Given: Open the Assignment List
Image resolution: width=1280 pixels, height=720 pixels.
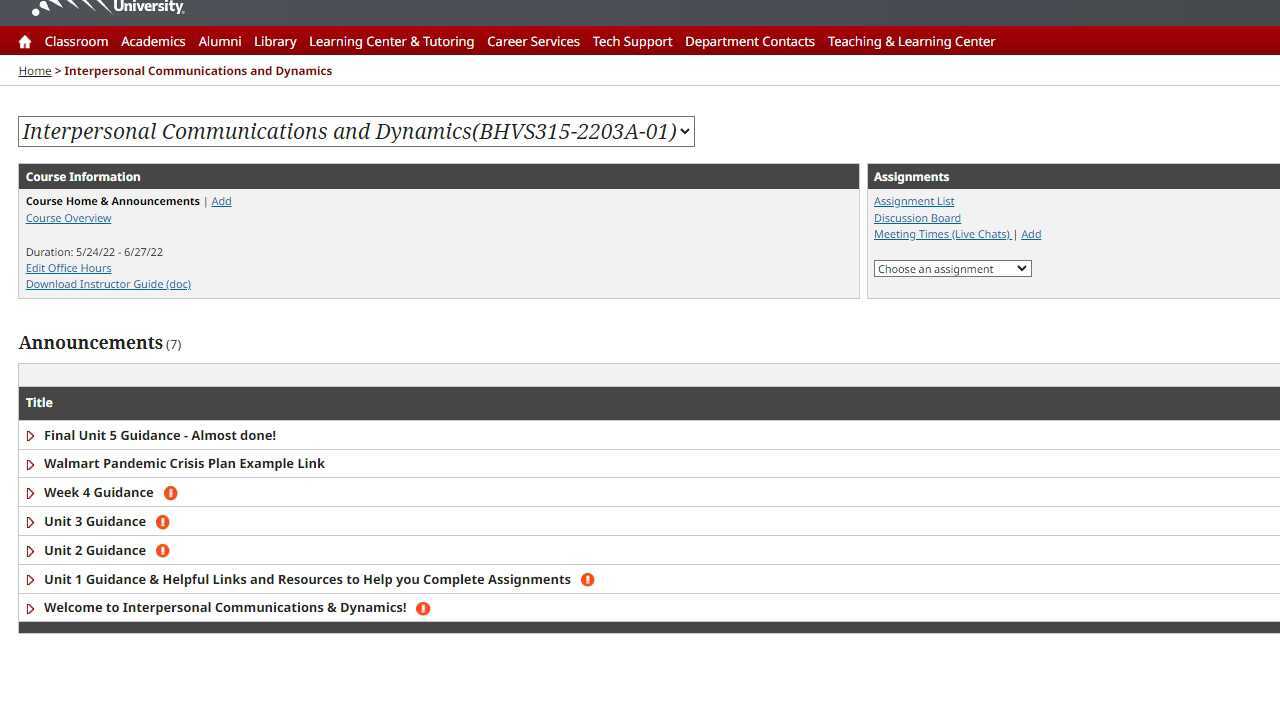Looking at the screenshot, I should point(913,201).
